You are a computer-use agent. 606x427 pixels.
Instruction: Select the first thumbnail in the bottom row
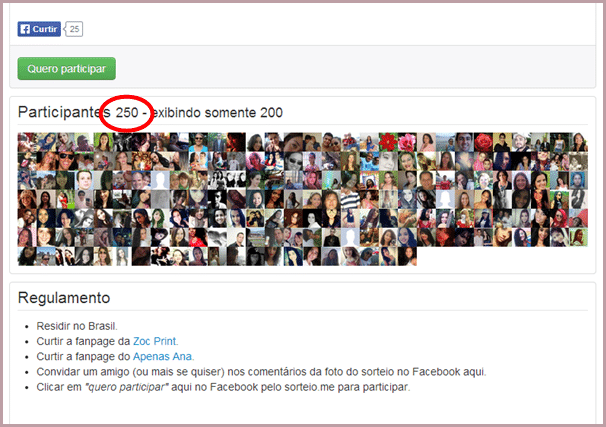28,256
